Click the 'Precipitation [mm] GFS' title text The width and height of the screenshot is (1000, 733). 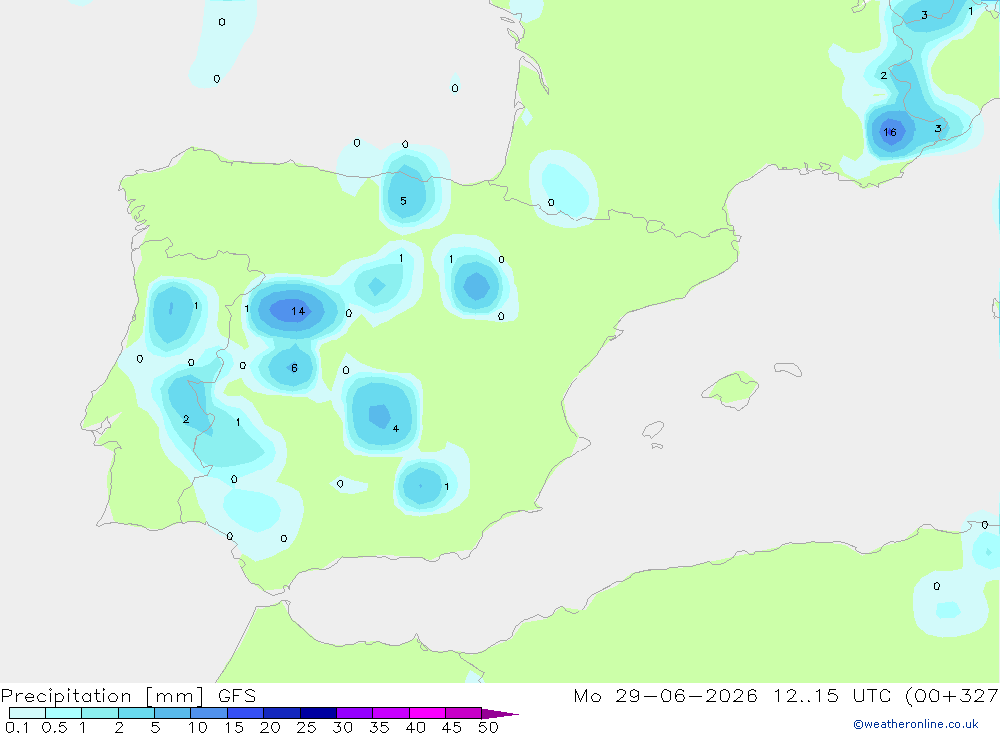tap(128, 696)
